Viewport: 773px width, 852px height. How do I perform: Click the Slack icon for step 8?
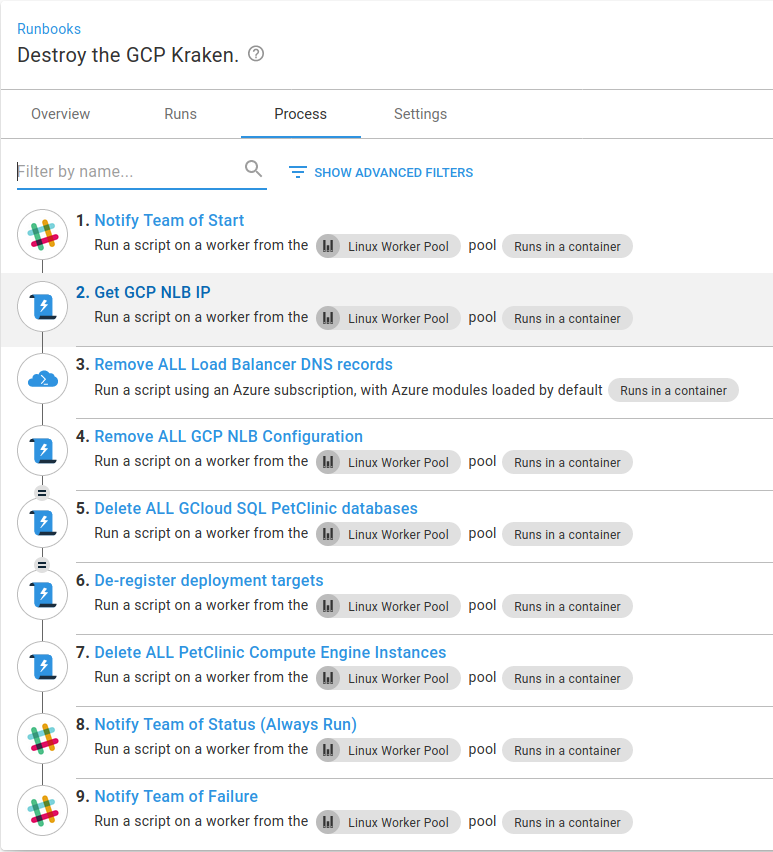pyautogui.click(x=42, y=740)
